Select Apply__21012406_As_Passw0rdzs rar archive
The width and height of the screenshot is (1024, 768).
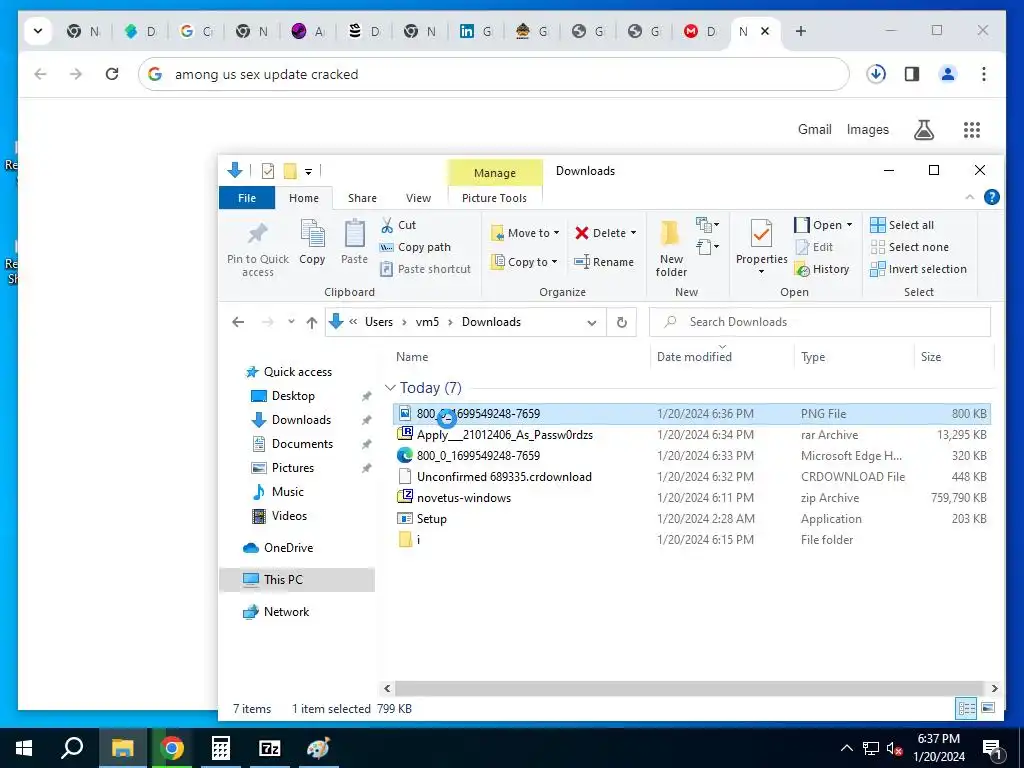point(692,435)
